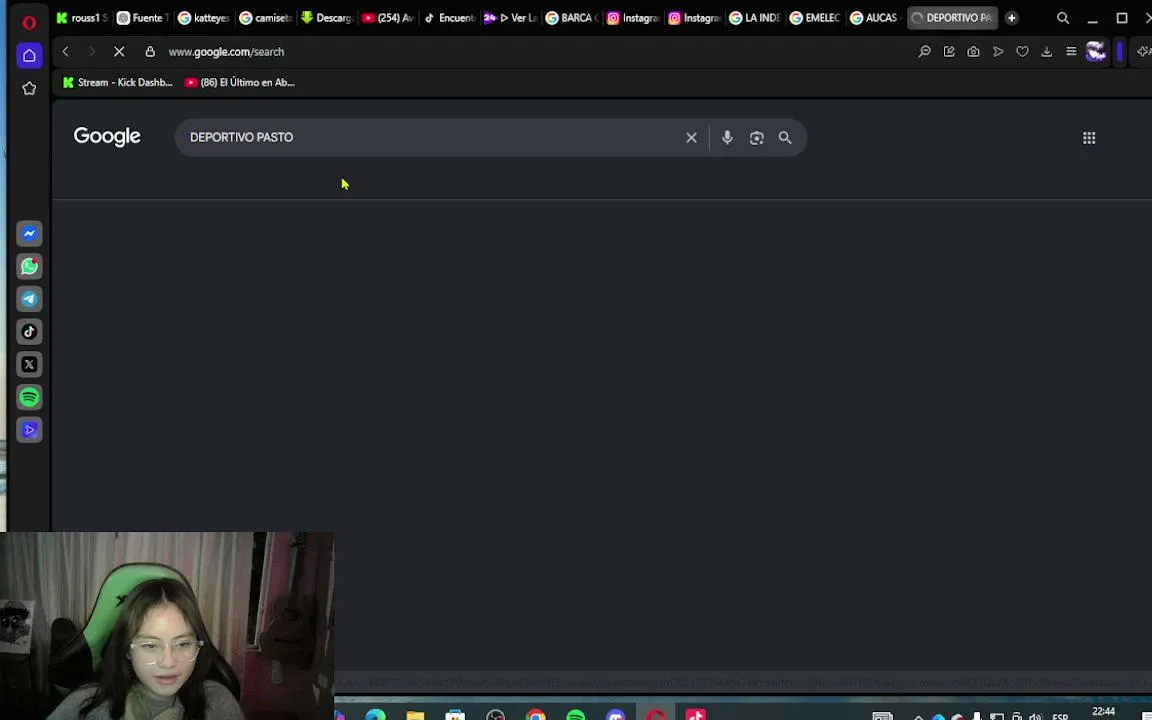Search by image with Google Lens icon
Screen dimensions: 1152x720
tap(757, 137)
